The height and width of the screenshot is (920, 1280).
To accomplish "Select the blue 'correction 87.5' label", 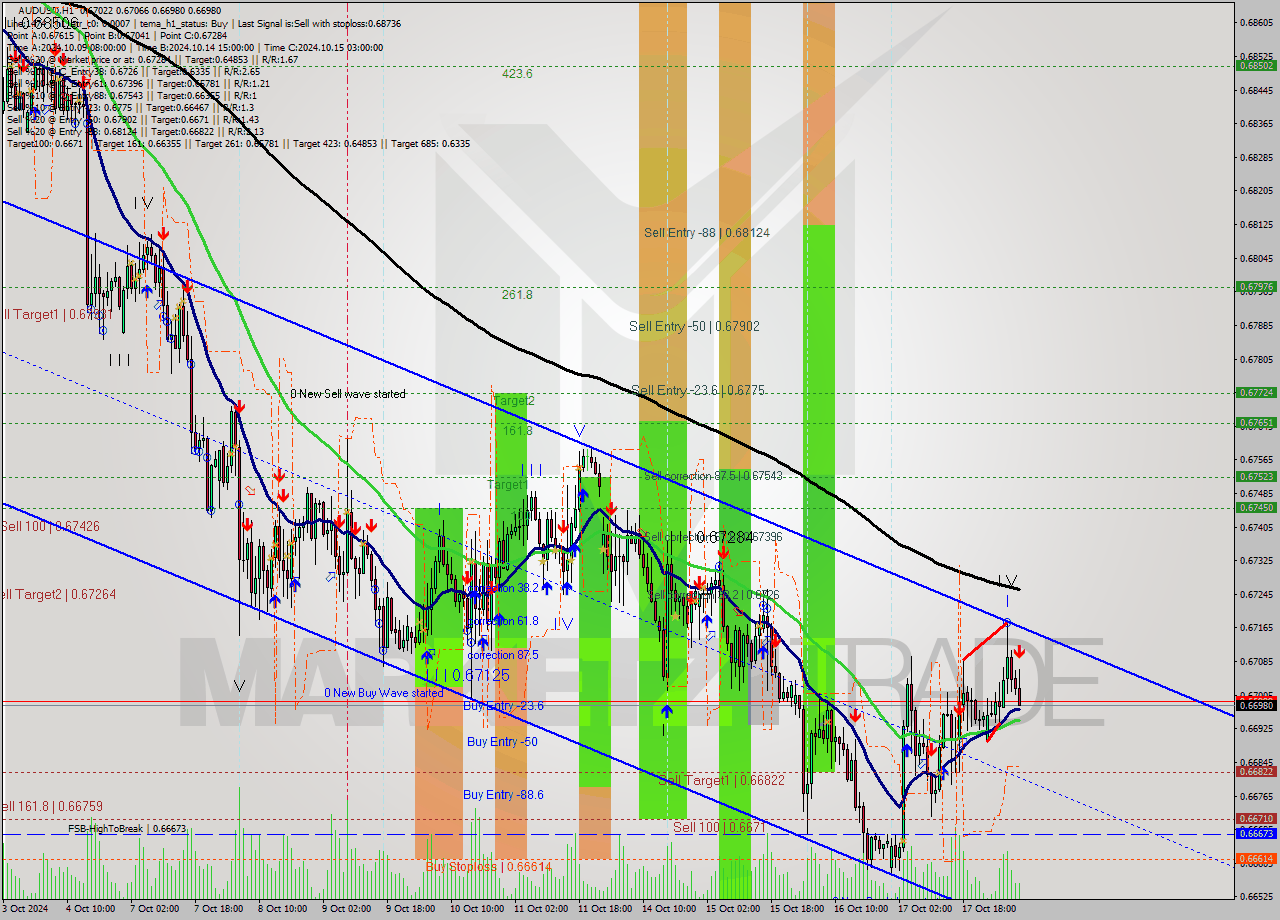I will click(x=503, y=655).
